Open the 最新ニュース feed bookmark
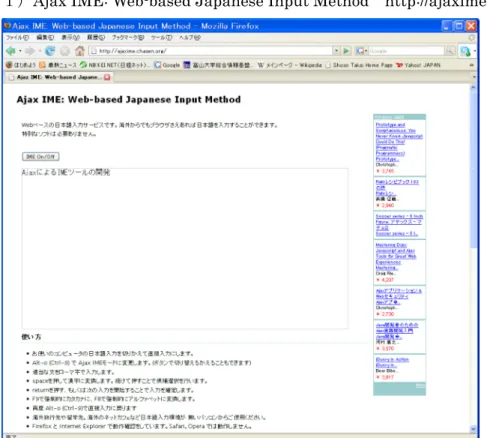Viewport: 487px width, 438px height. (58, 65)
